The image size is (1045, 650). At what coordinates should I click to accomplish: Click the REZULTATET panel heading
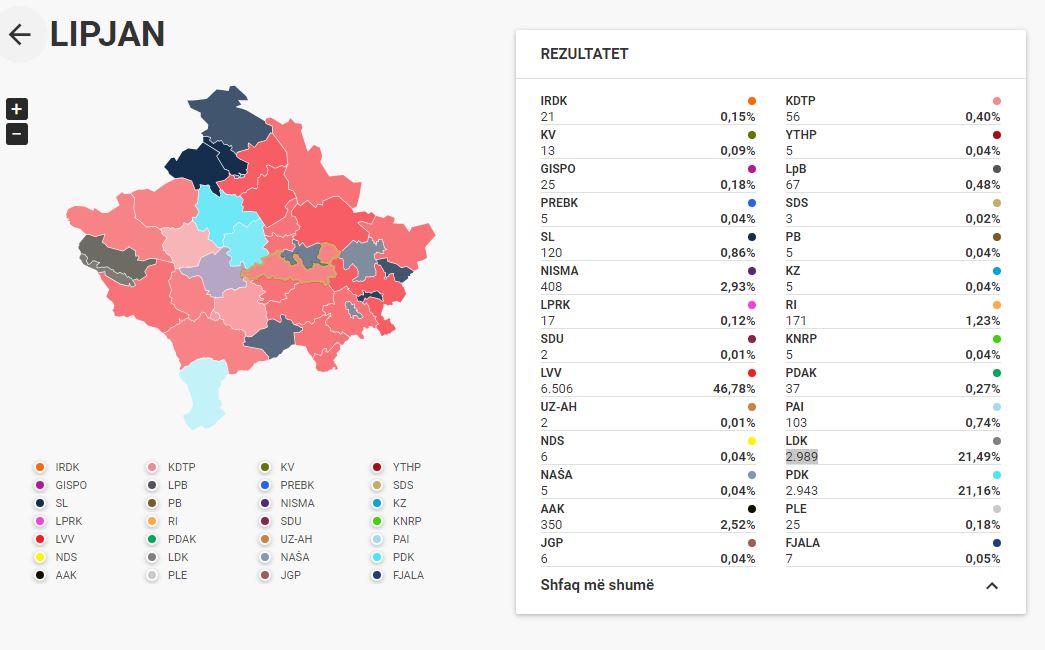584,54
